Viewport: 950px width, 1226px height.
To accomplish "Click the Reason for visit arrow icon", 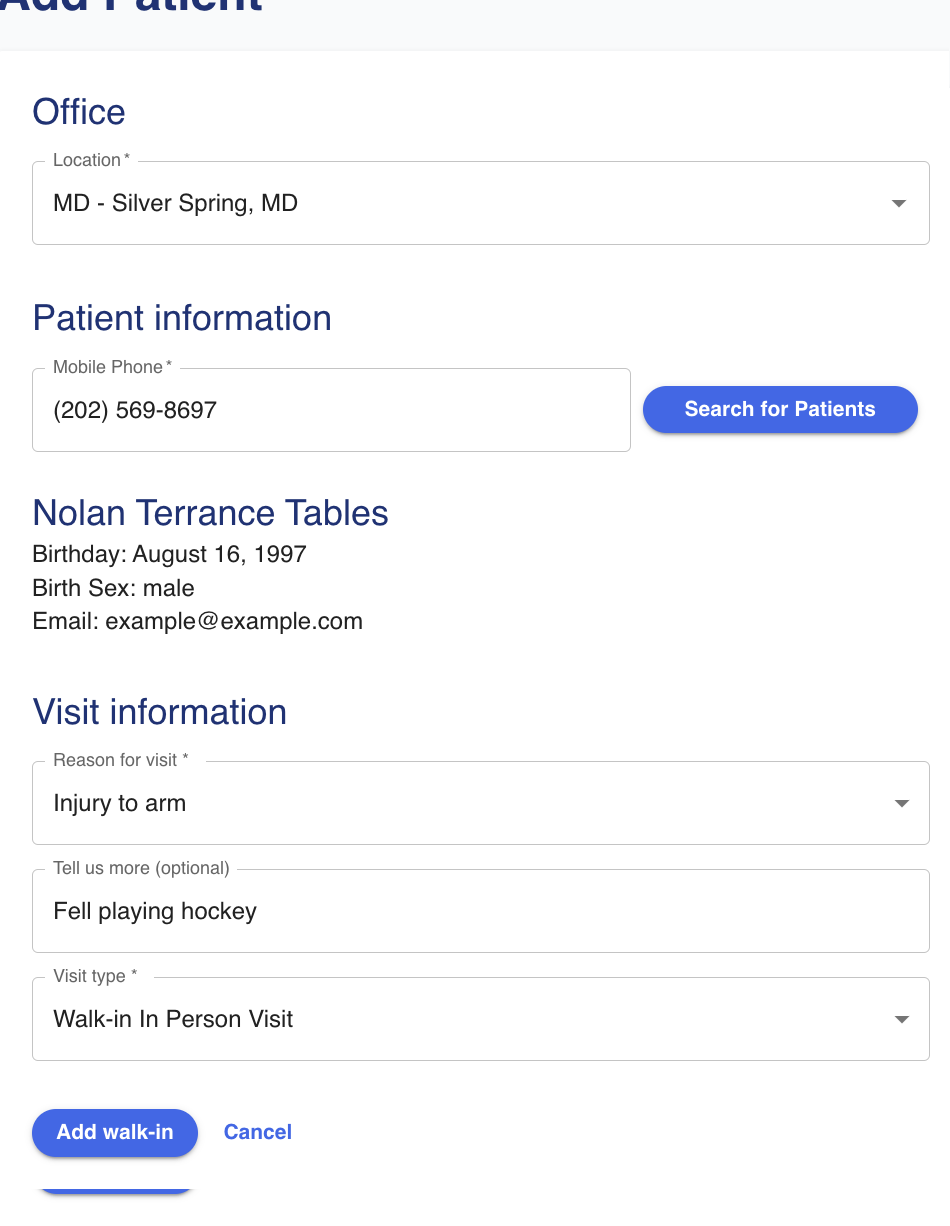I will [x=901, y=804].
